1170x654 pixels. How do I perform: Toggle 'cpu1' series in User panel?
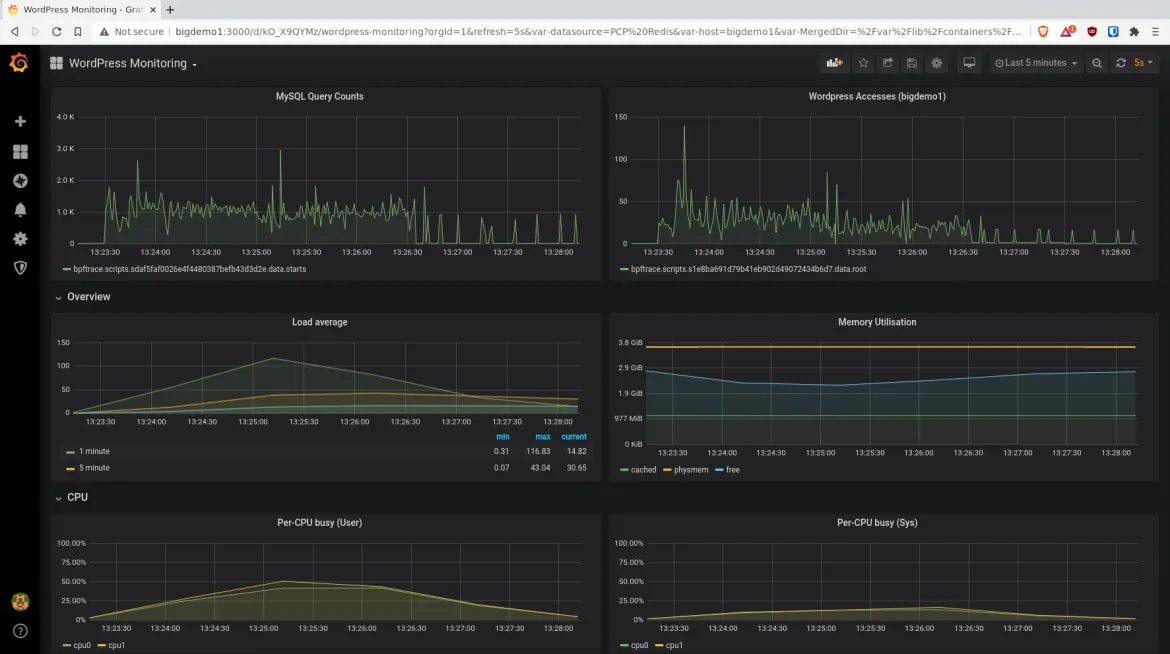116,645
